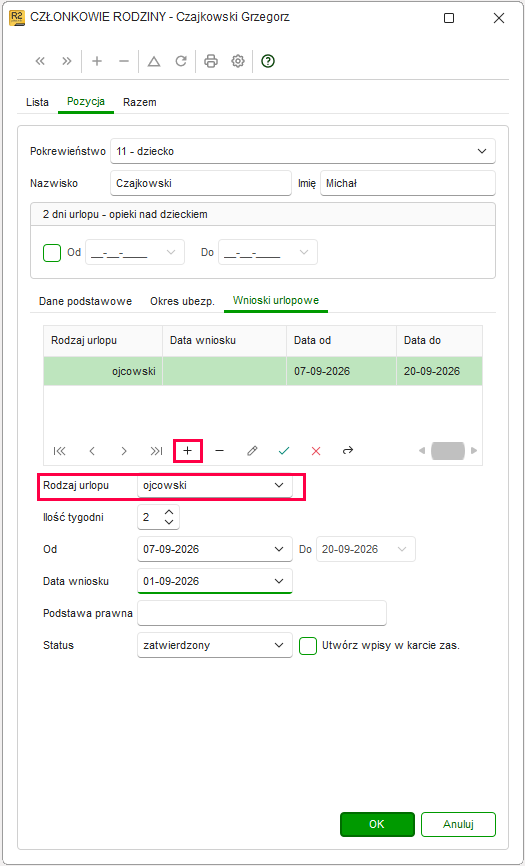This screenshot has width=525, height=866.
Task: Maximize the Członkowie rodziny window
Action: pyautogui.click(x=449, y=18)
